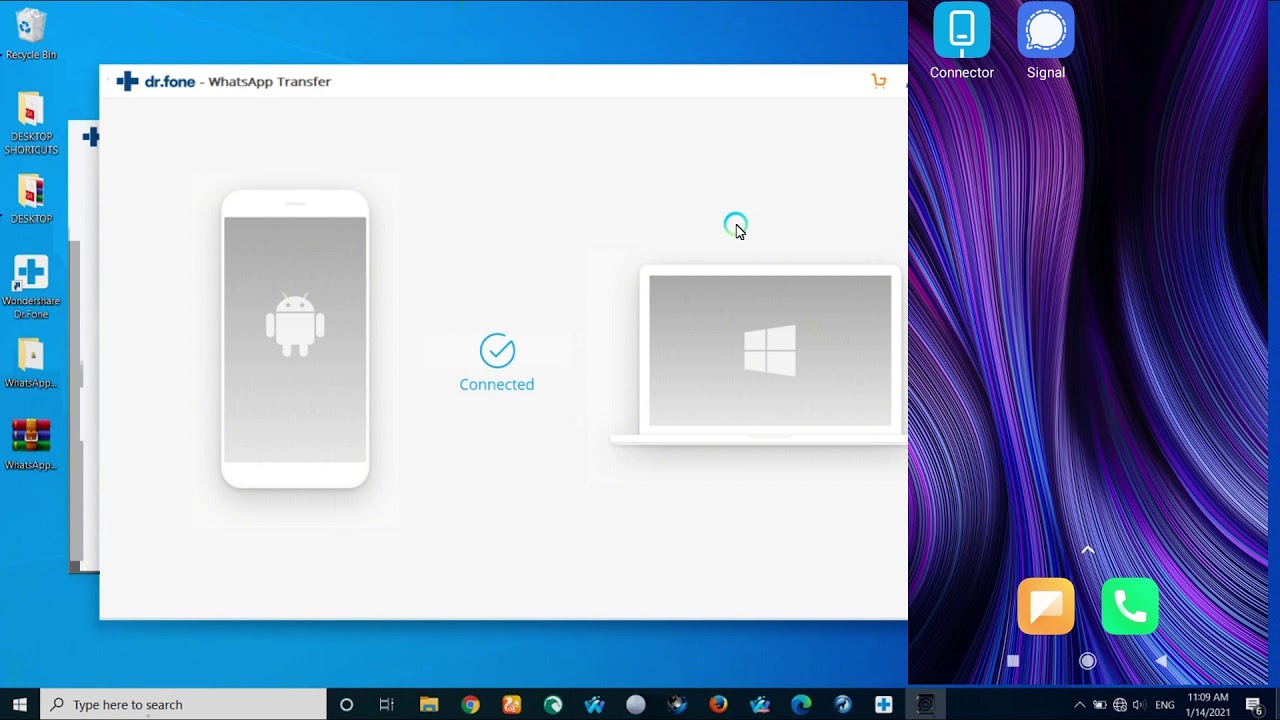The height and width of the screenshot is (720, 1280).
Task: Click the volume speaker tray icon
Action: (1138, 705)
